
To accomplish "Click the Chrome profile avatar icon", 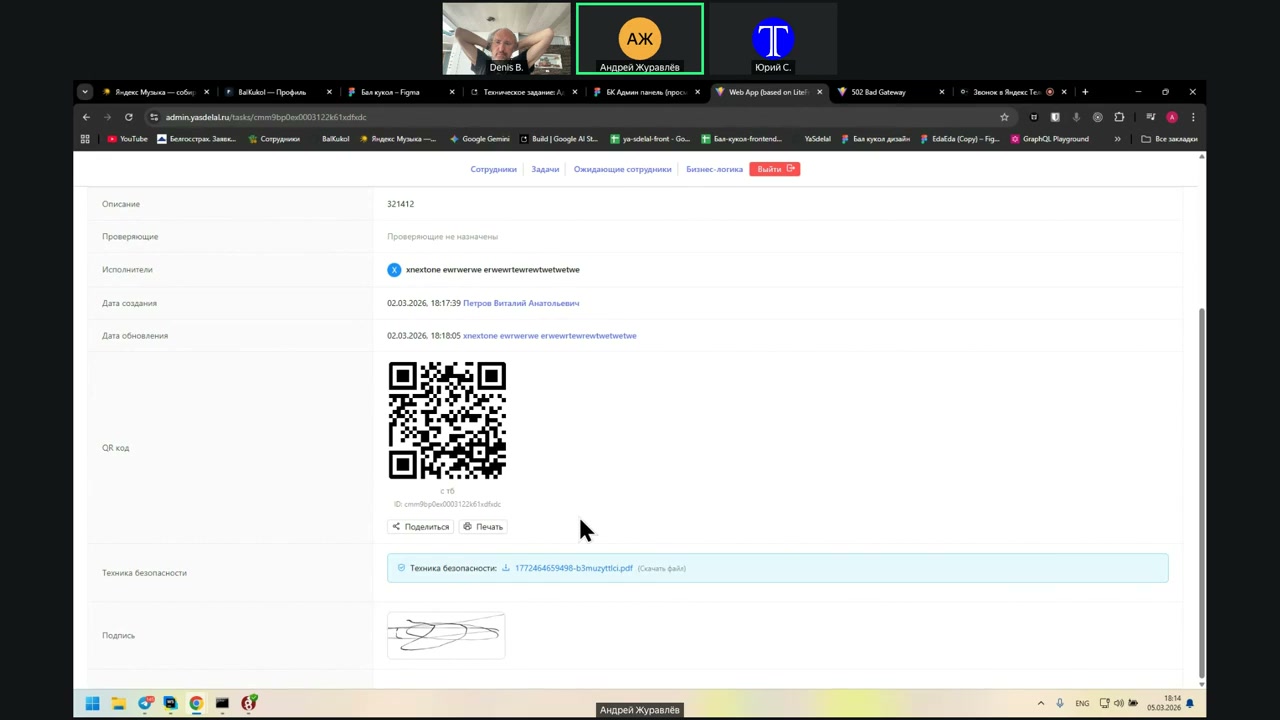I will point(1172,117).
